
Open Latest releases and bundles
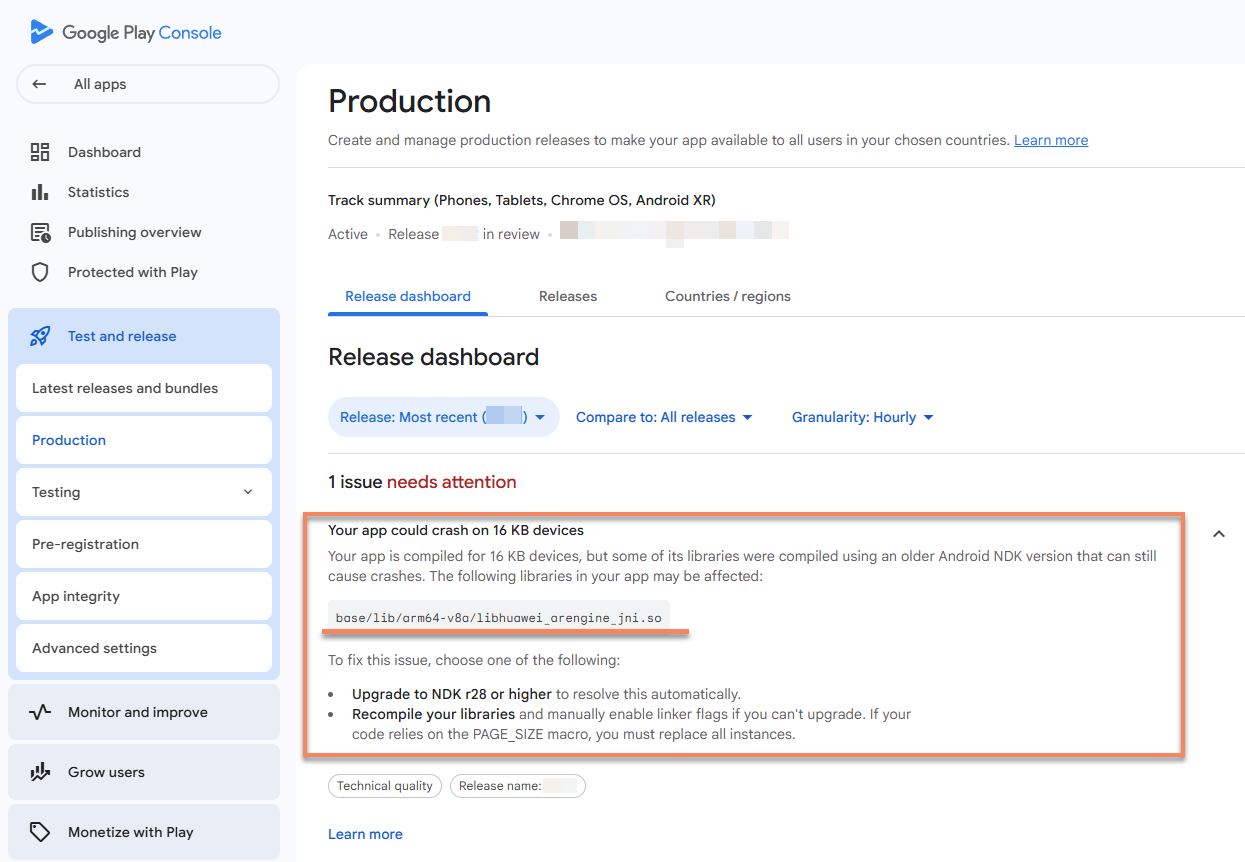click(x=144, y=388)
